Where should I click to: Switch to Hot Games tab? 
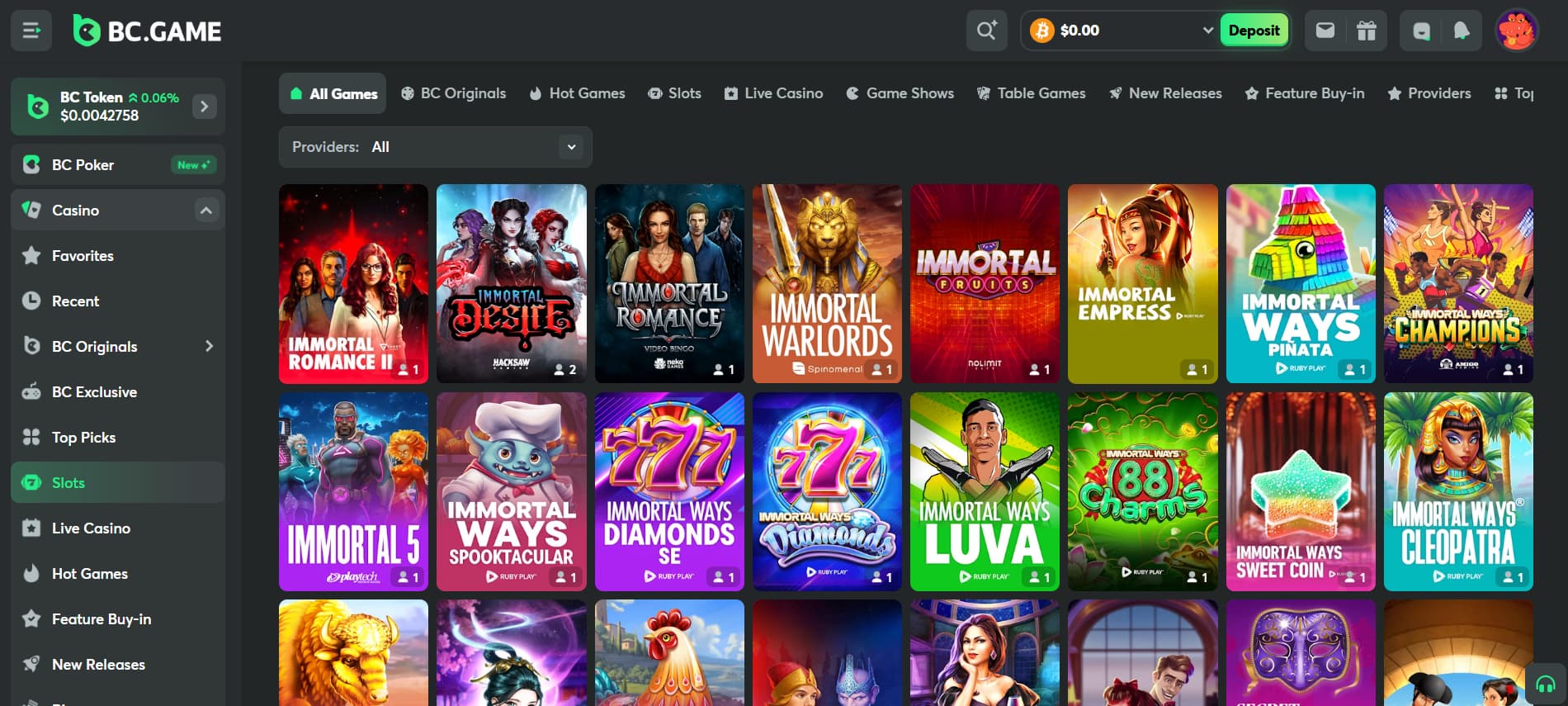tap(577, 94)
